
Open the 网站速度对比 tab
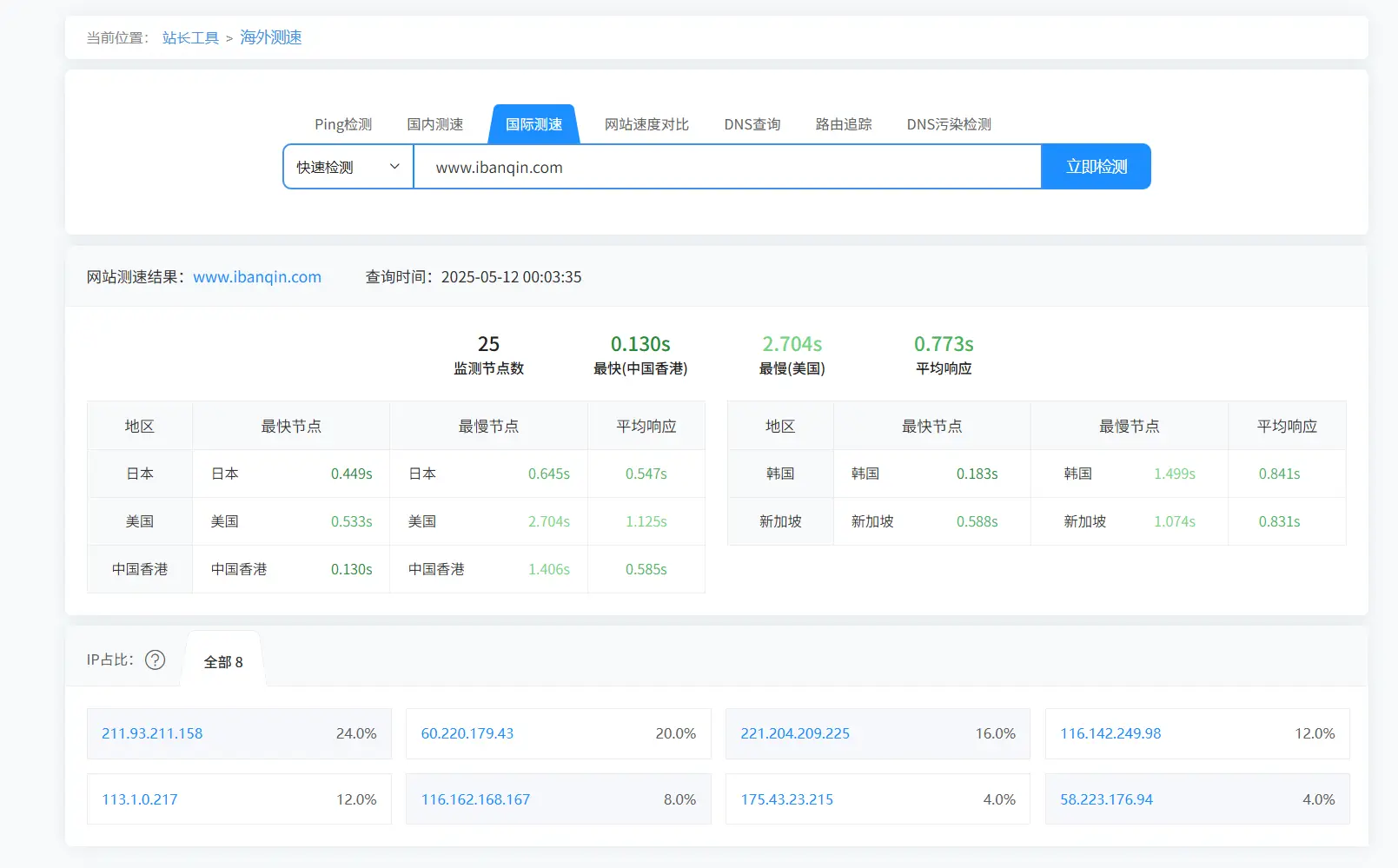[646, 124]
